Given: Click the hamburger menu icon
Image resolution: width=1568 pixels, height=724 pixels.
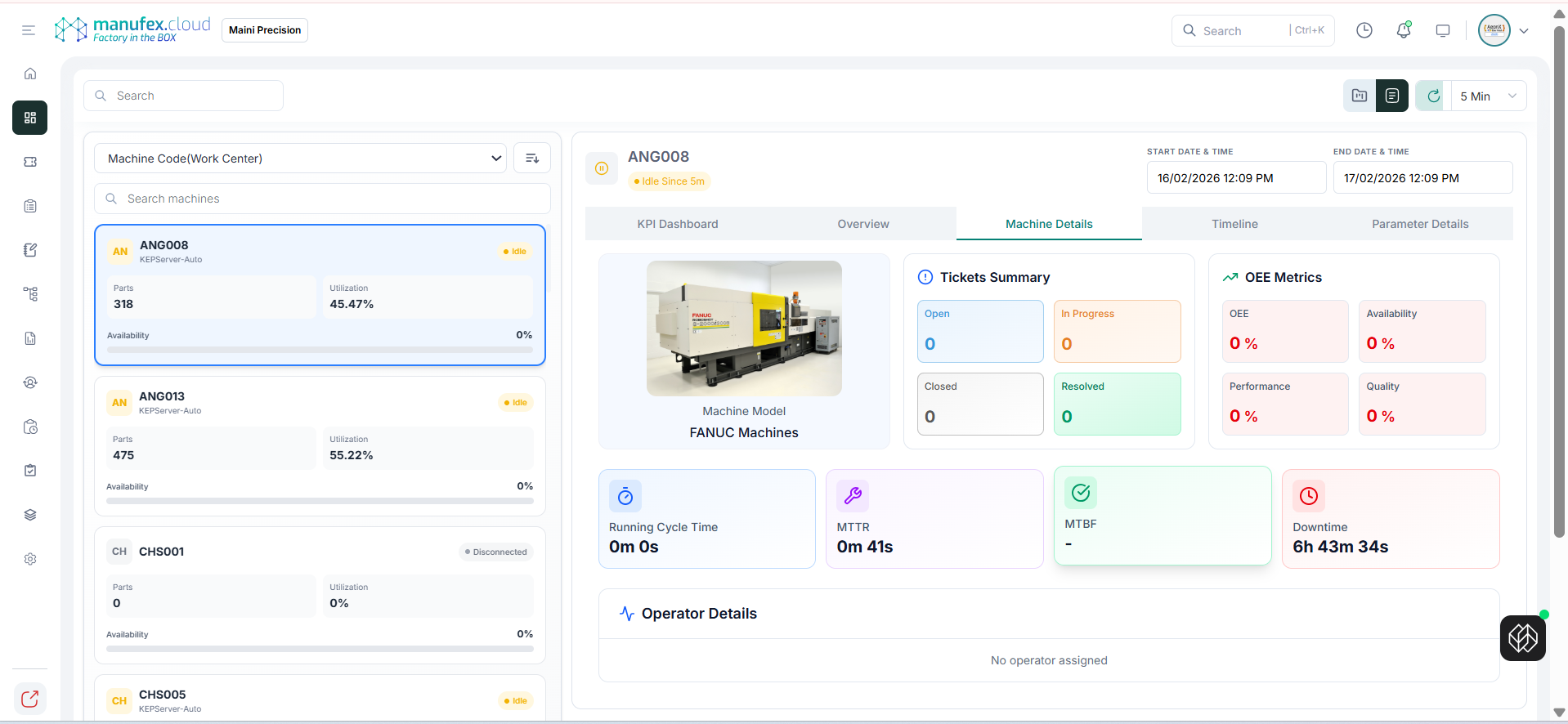Looking at the screenshot, I should pos(29,30).
